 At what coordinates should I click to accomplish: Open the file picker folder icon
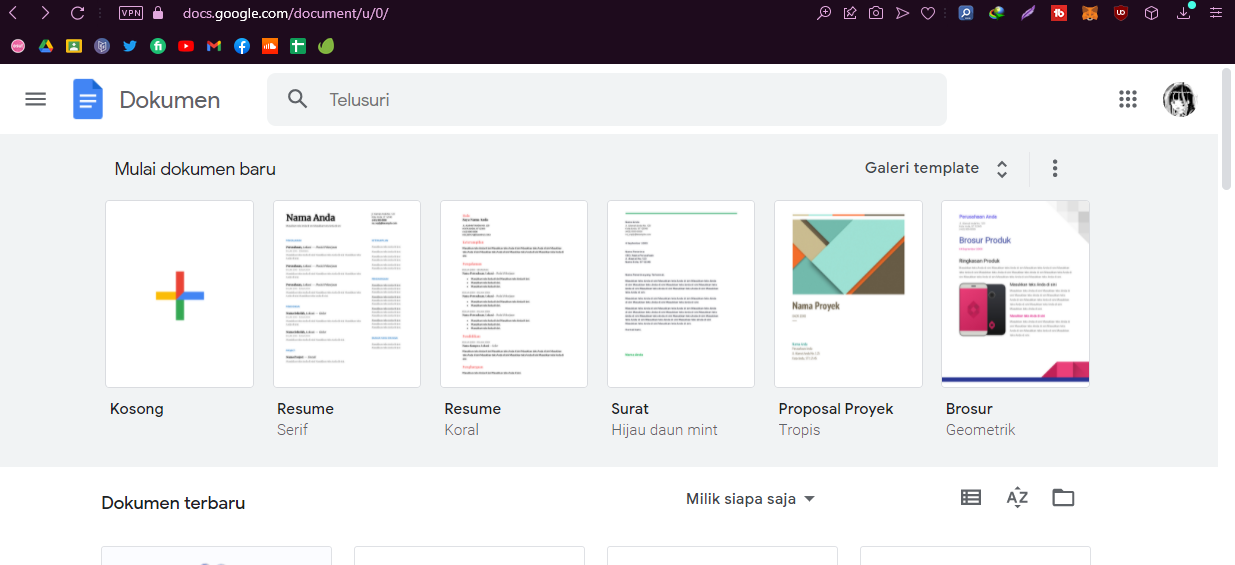1063,497
